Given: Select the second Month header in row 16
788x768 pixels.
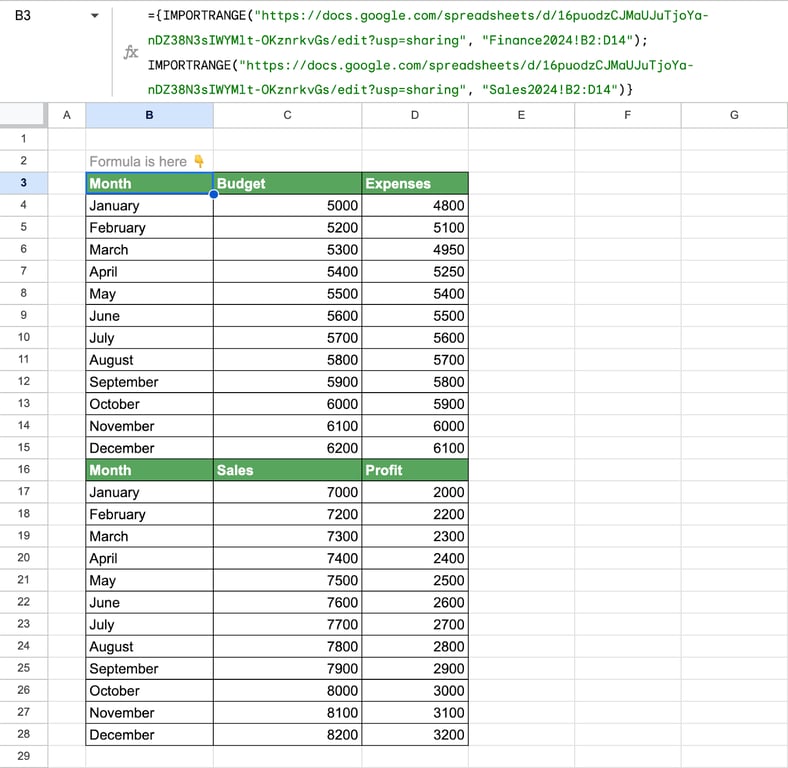Looking at the screenshot, I should click(x=149, y=470).
